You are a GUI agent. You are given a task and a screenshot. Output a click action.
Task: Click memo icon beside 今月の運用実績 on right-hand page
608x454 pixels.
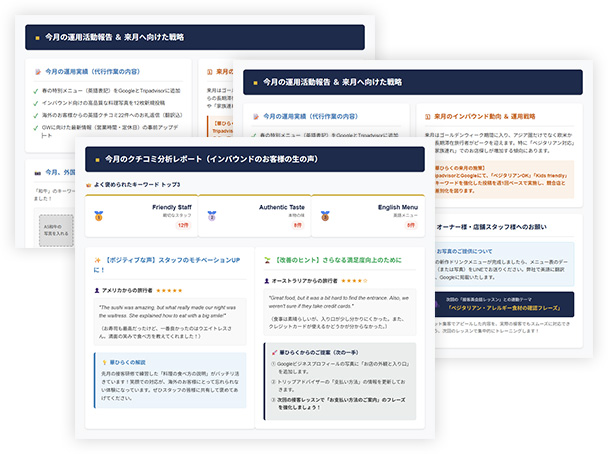point(256,116)
